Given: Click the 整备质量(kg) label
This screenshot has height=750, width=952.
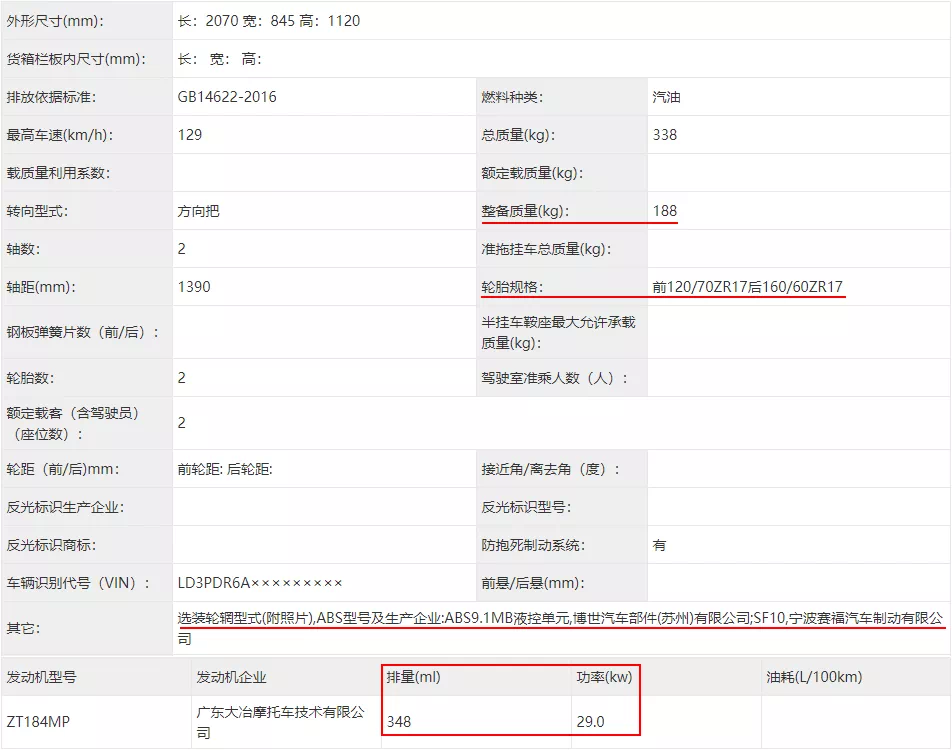Looking at the screenshot, I should pos(525,211).
